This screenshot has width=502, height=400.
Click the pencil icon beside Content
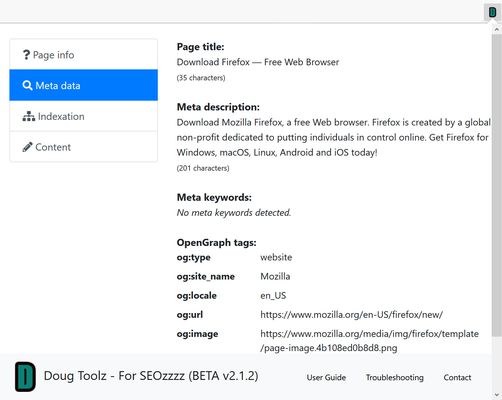pos(27,147)
